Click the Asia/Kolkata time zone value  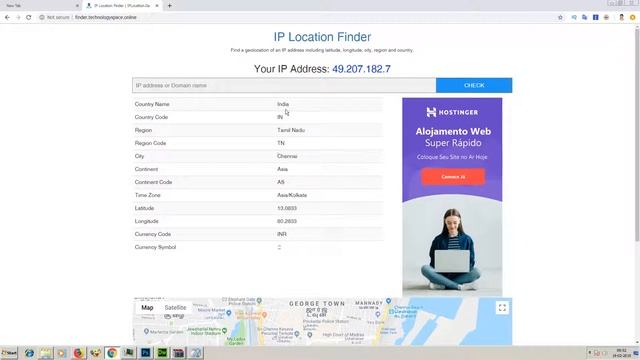coord(292,195)
